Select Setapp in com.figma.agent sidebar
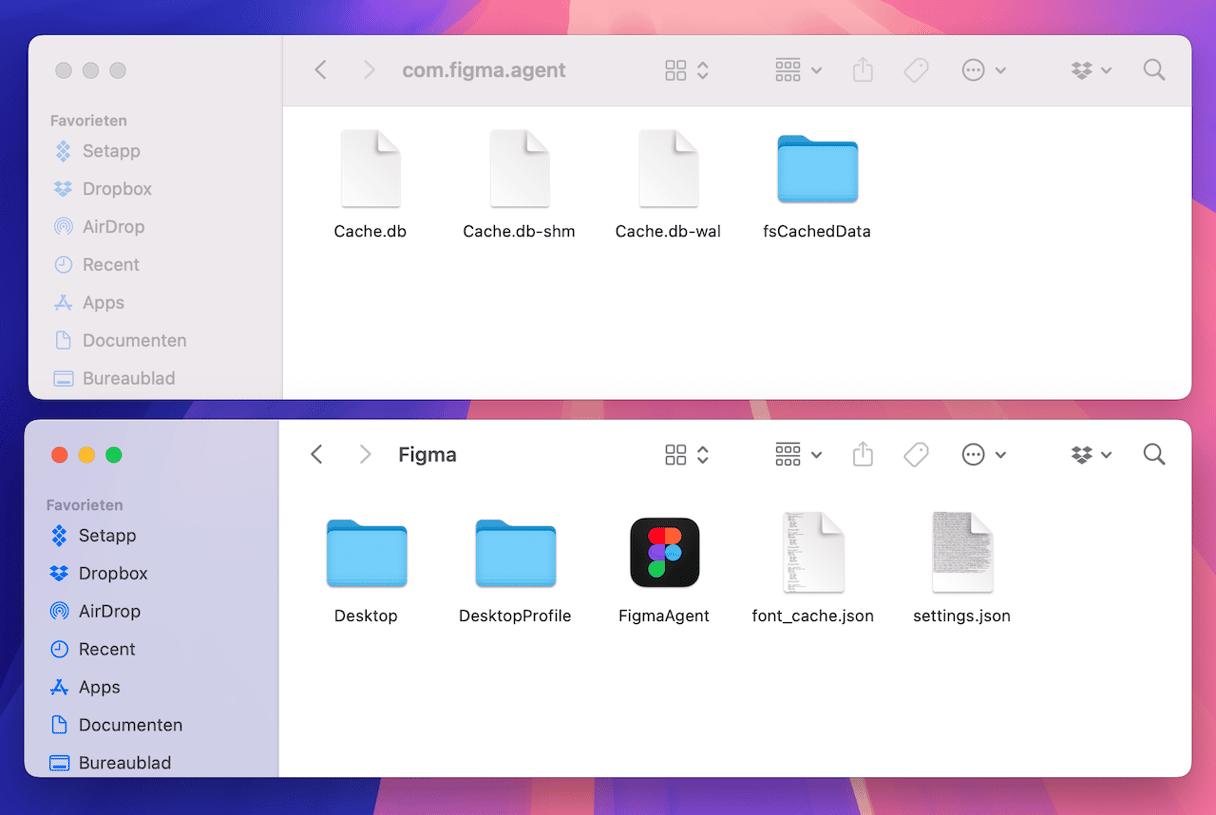This screenshot has height=815, width=1216. pos(110,151)
